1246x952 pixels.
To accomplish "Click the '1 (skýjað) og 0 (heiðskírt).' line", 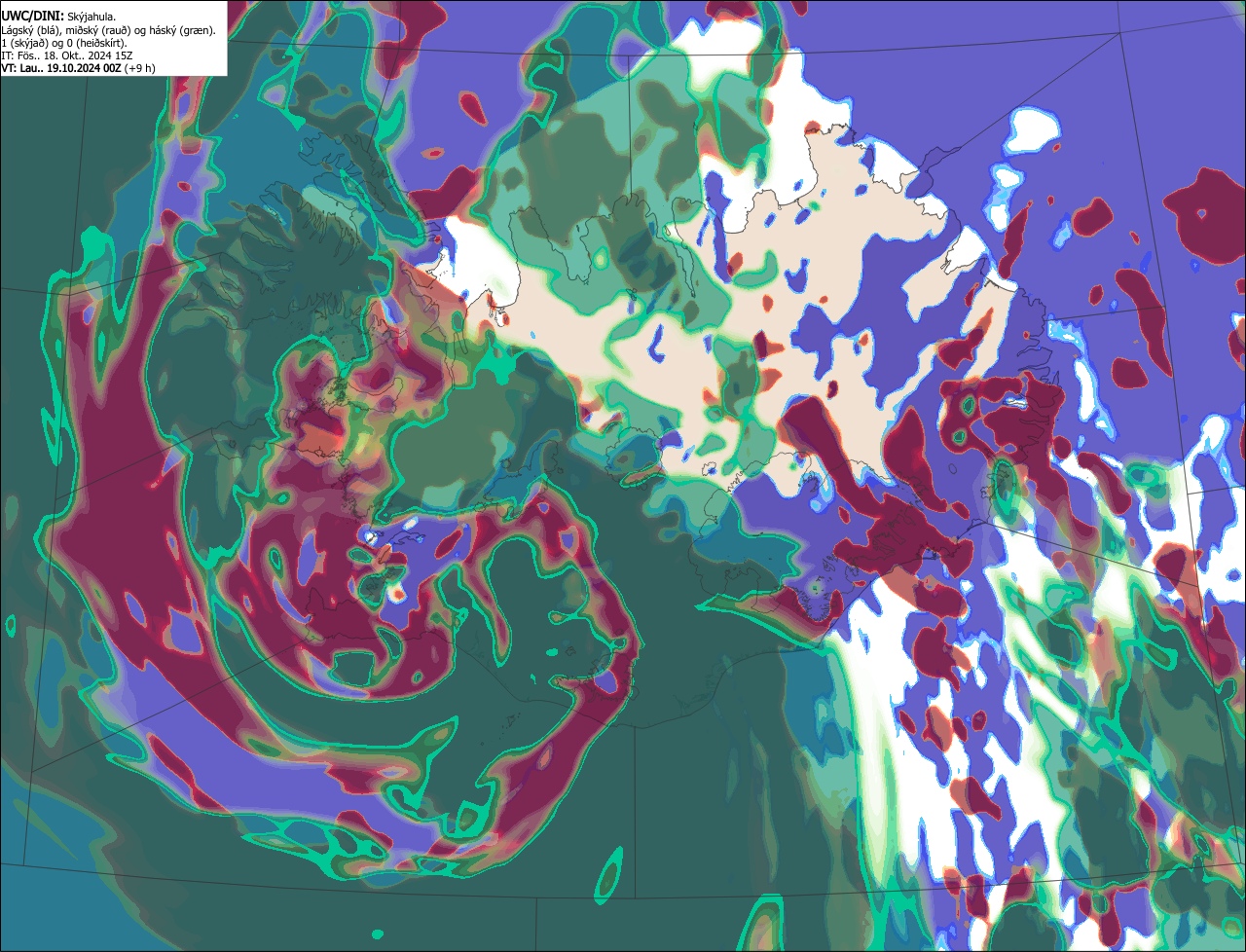I will click(64, 42).
